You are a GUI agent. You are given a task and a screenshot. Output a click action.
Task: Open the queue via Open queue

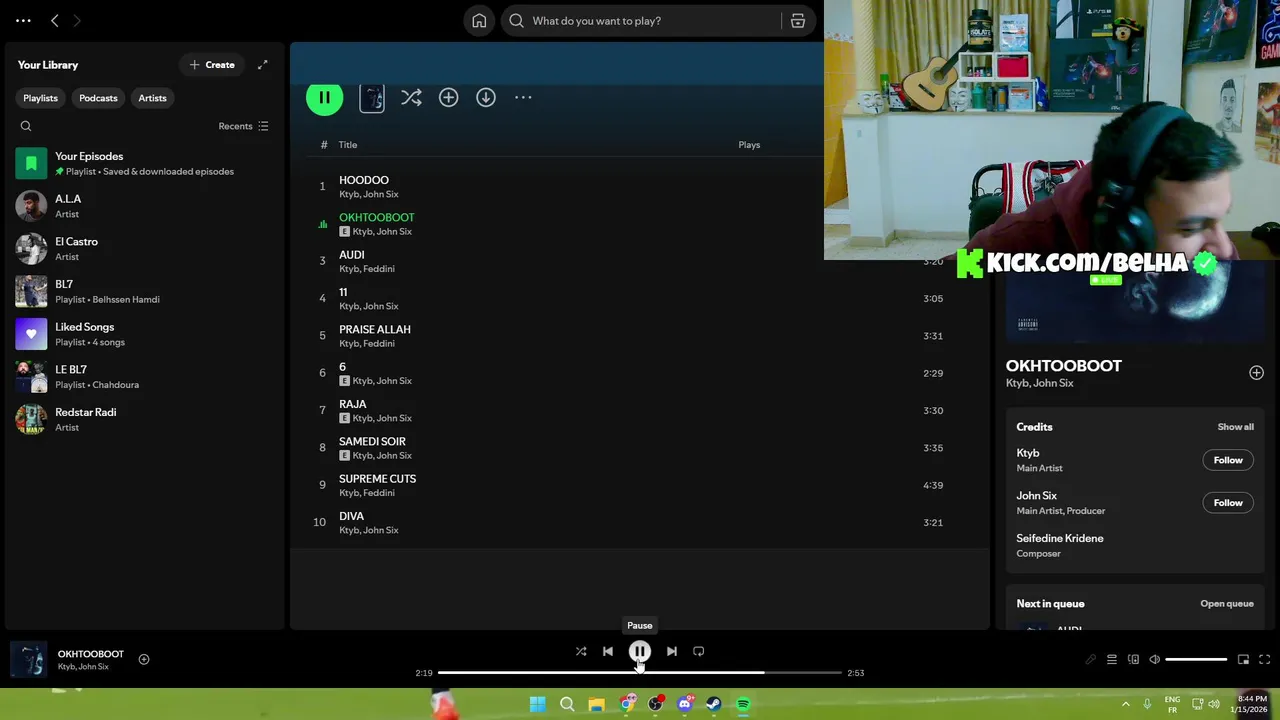[x=1226, y=604]
